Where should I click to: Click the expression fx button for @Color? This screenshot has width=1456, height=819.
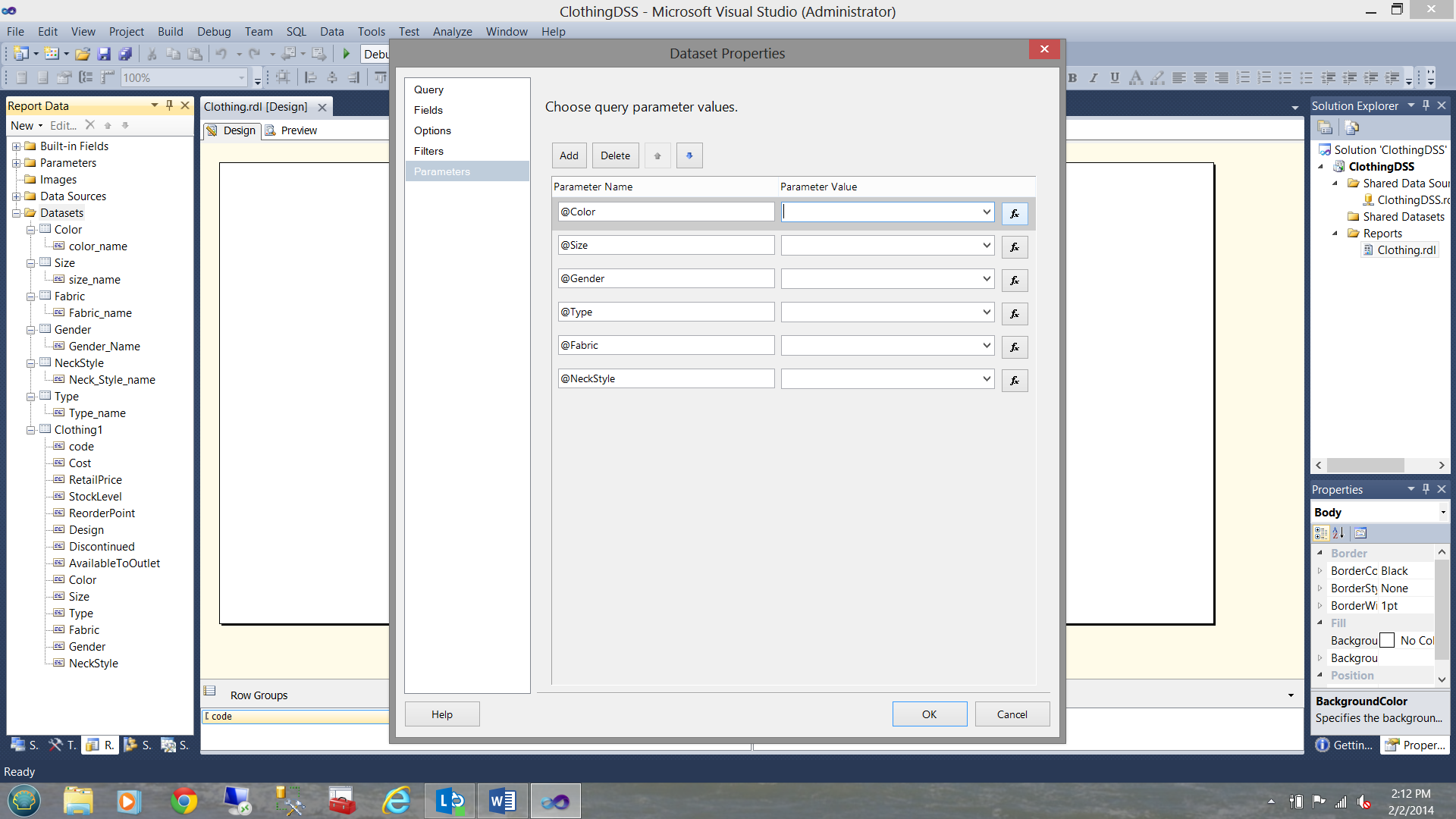[1015, 214]
